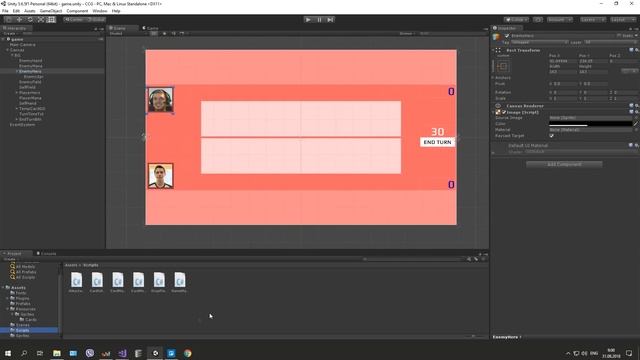Select the Rotate tool in toolbar

coord(30,20)
